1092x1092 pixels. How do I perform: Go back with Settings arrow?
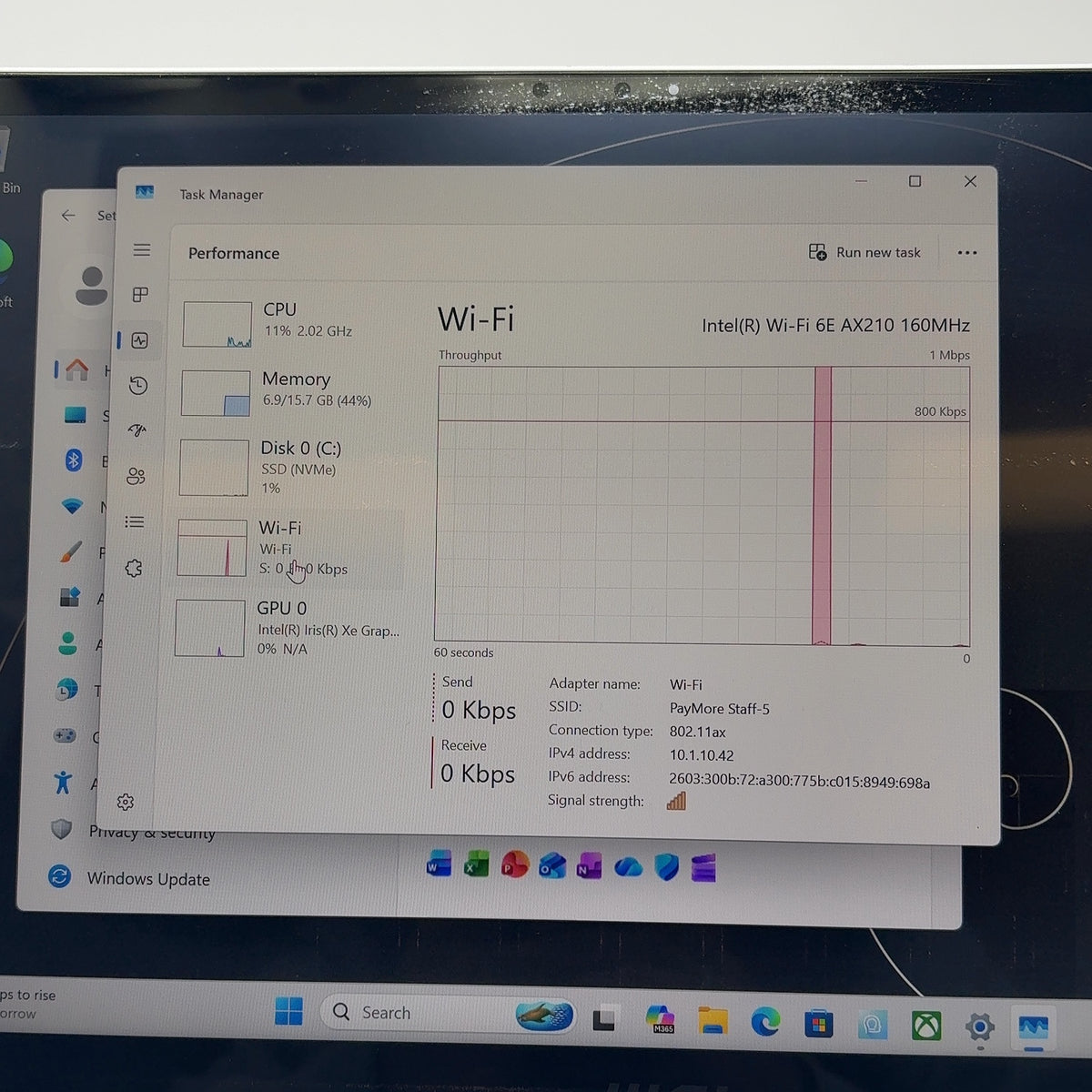point(68,216)
